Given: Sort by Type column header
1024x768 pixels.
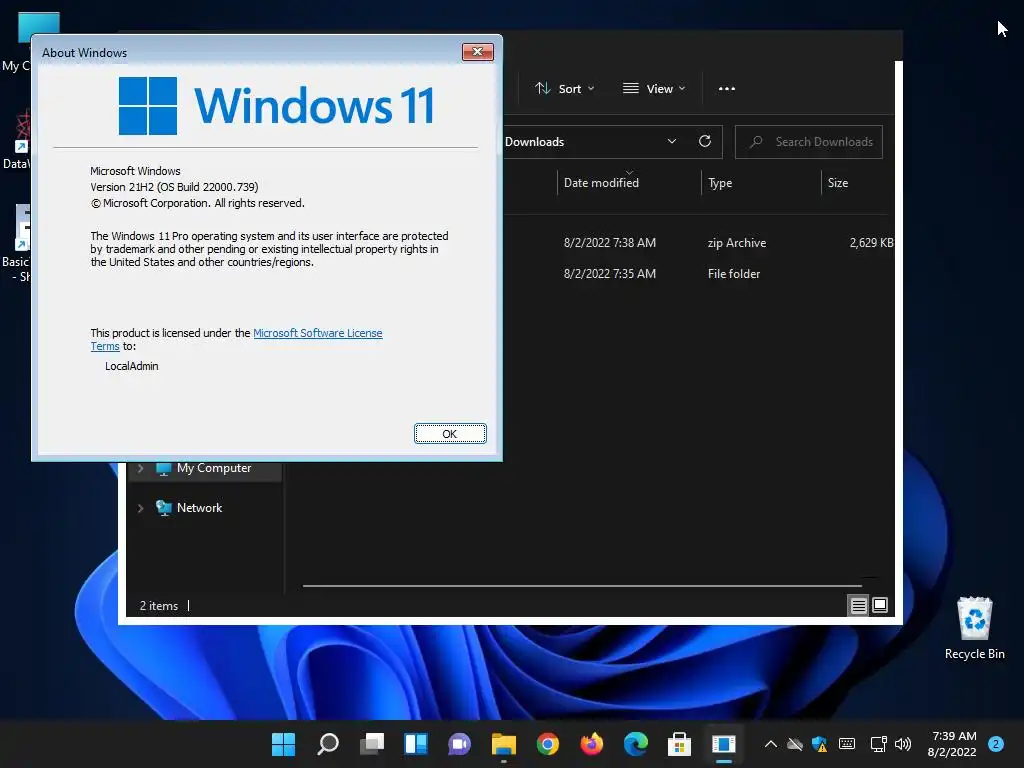Looking at the screenshot, I should [720, 183].
